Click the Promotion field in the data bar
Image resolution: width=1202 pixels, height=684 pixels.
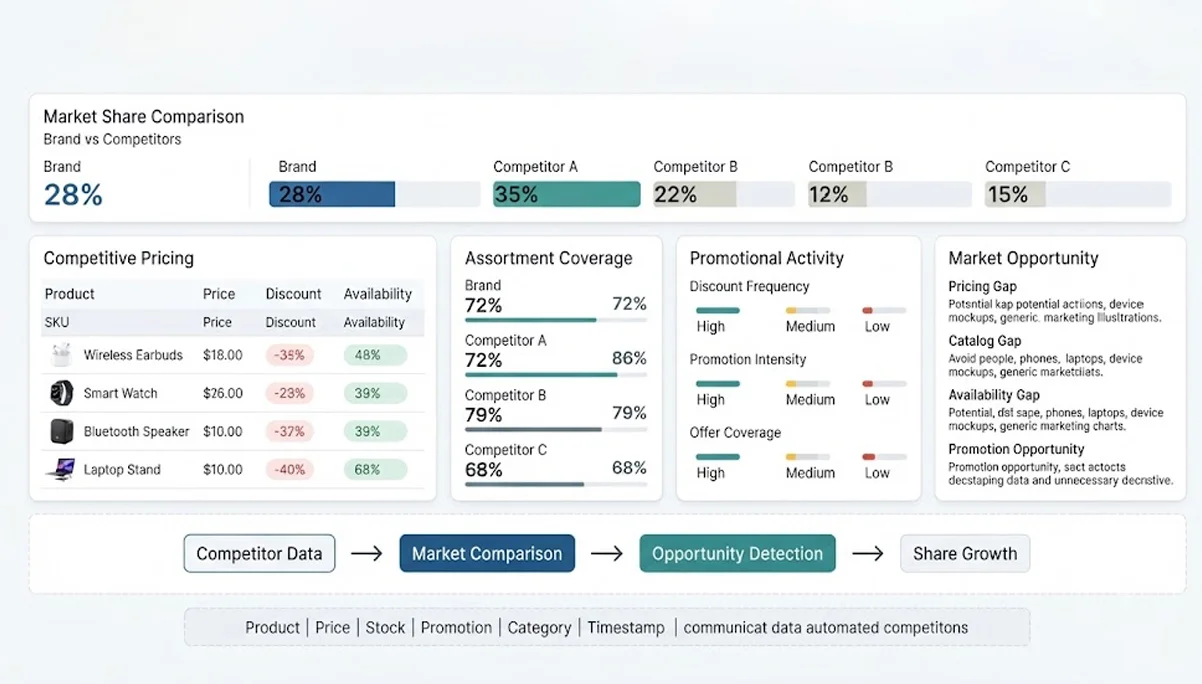456,628
